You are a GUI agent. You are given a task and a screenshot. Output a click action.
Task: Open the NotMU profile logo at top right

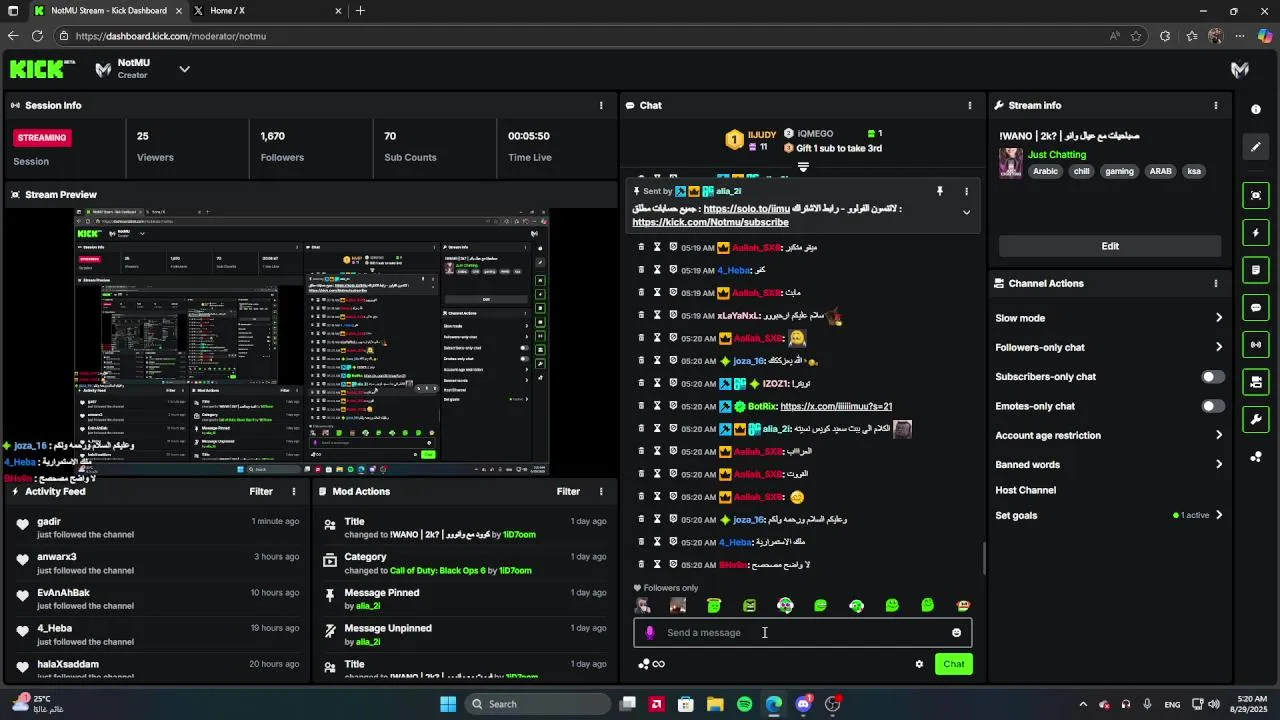click(1239, 69)
